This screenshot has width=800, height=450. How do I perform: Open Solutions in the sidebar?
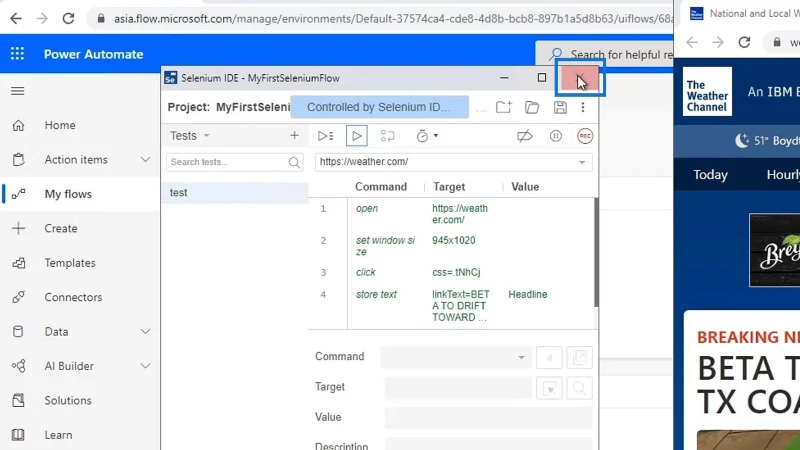click(x=68, y=401)
